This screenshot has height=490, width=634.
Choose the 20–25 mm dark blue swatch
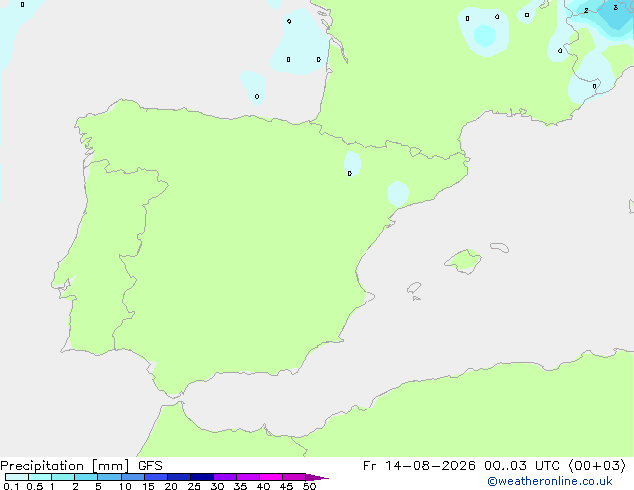click(179, 477)
